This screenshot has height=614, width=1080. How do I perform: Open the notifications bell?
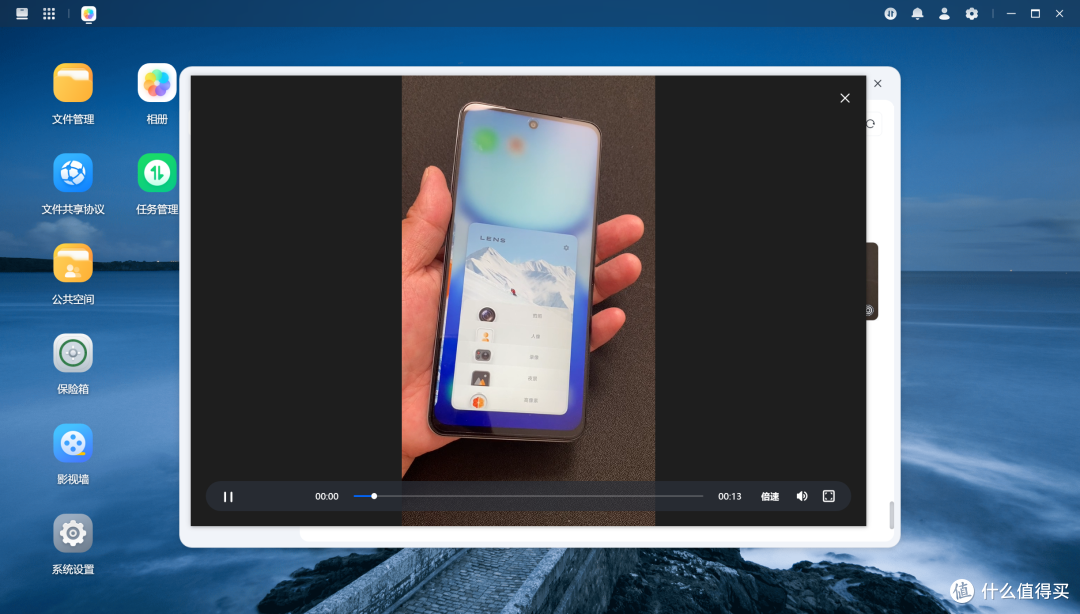click(917, 14)
